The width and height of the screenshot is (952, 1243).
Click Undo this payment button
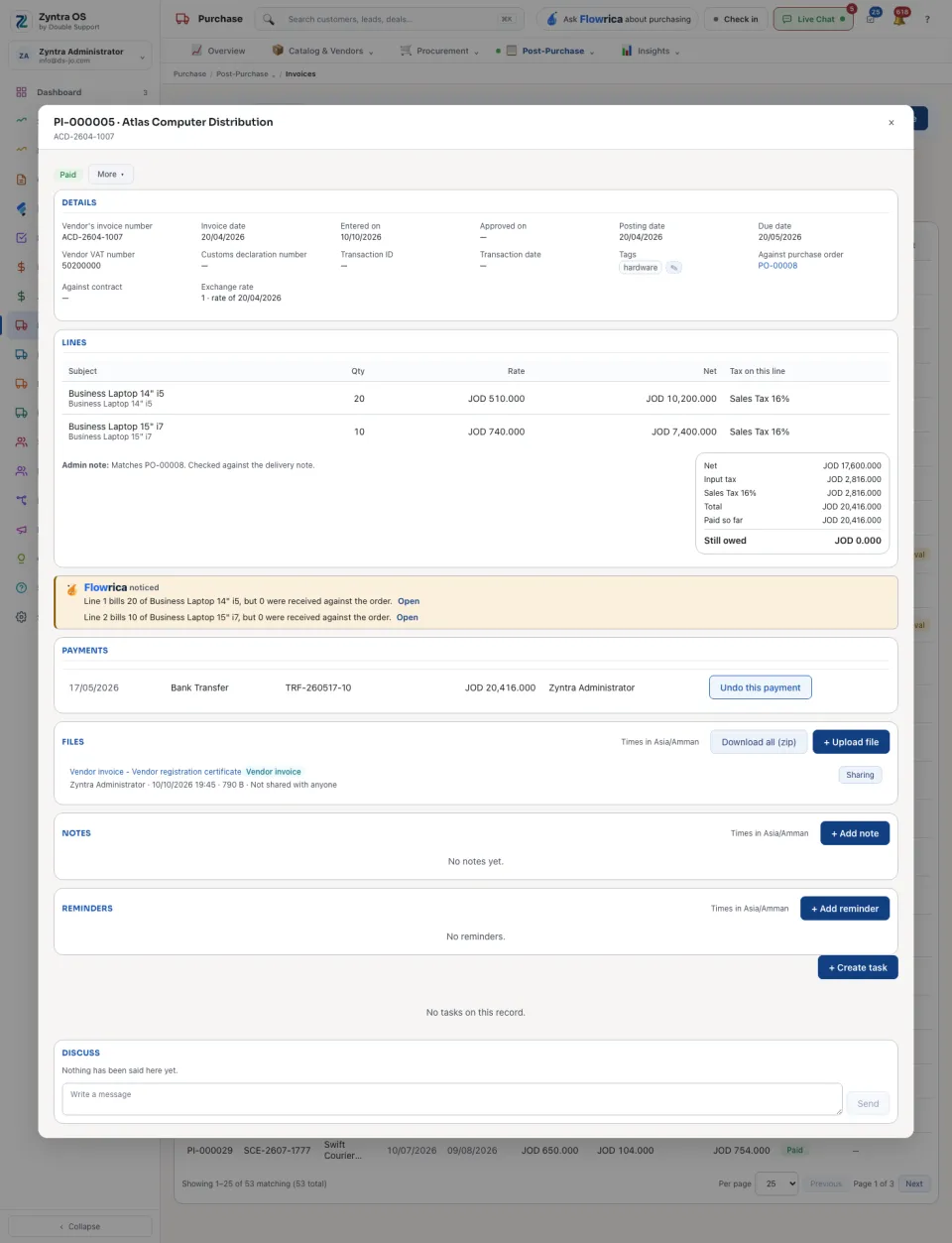click(761, 687)
